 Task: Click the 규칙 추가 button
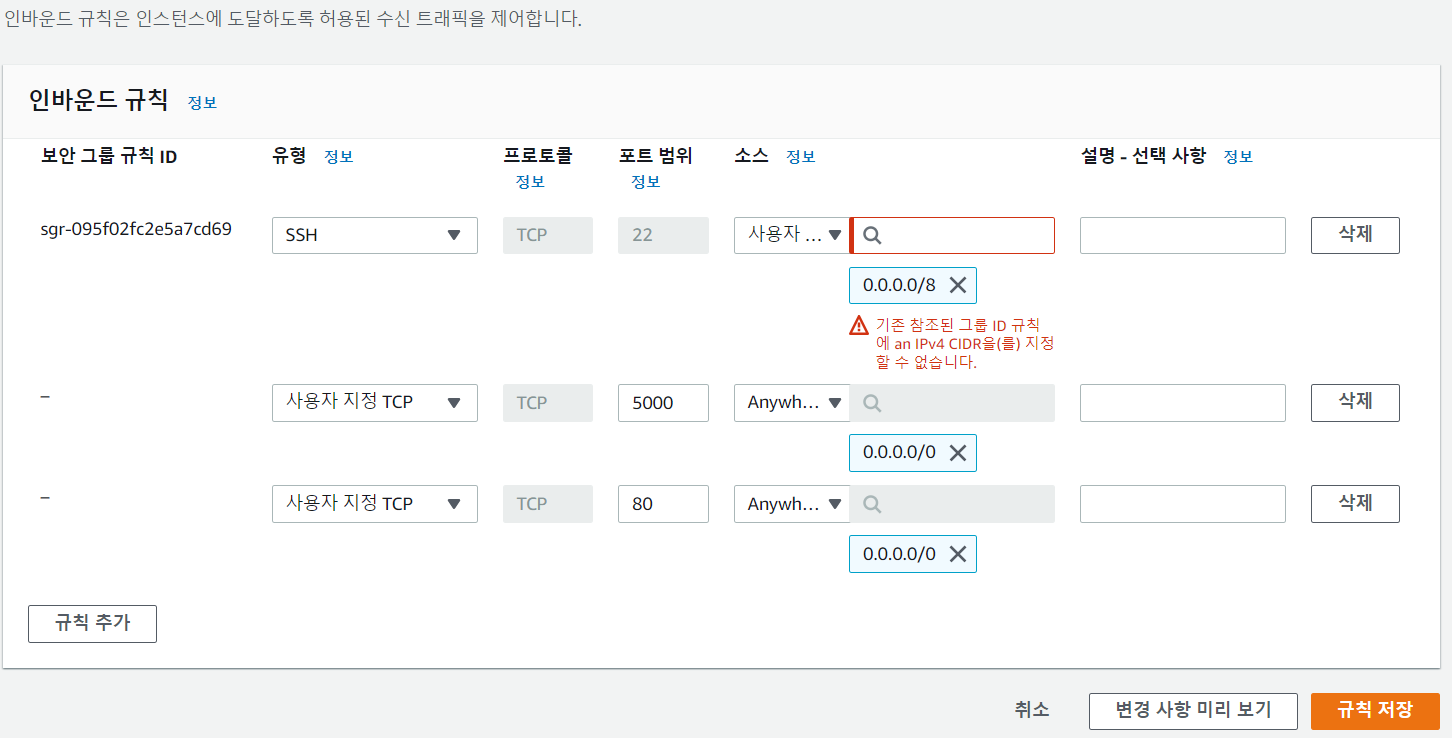point(92,623)
